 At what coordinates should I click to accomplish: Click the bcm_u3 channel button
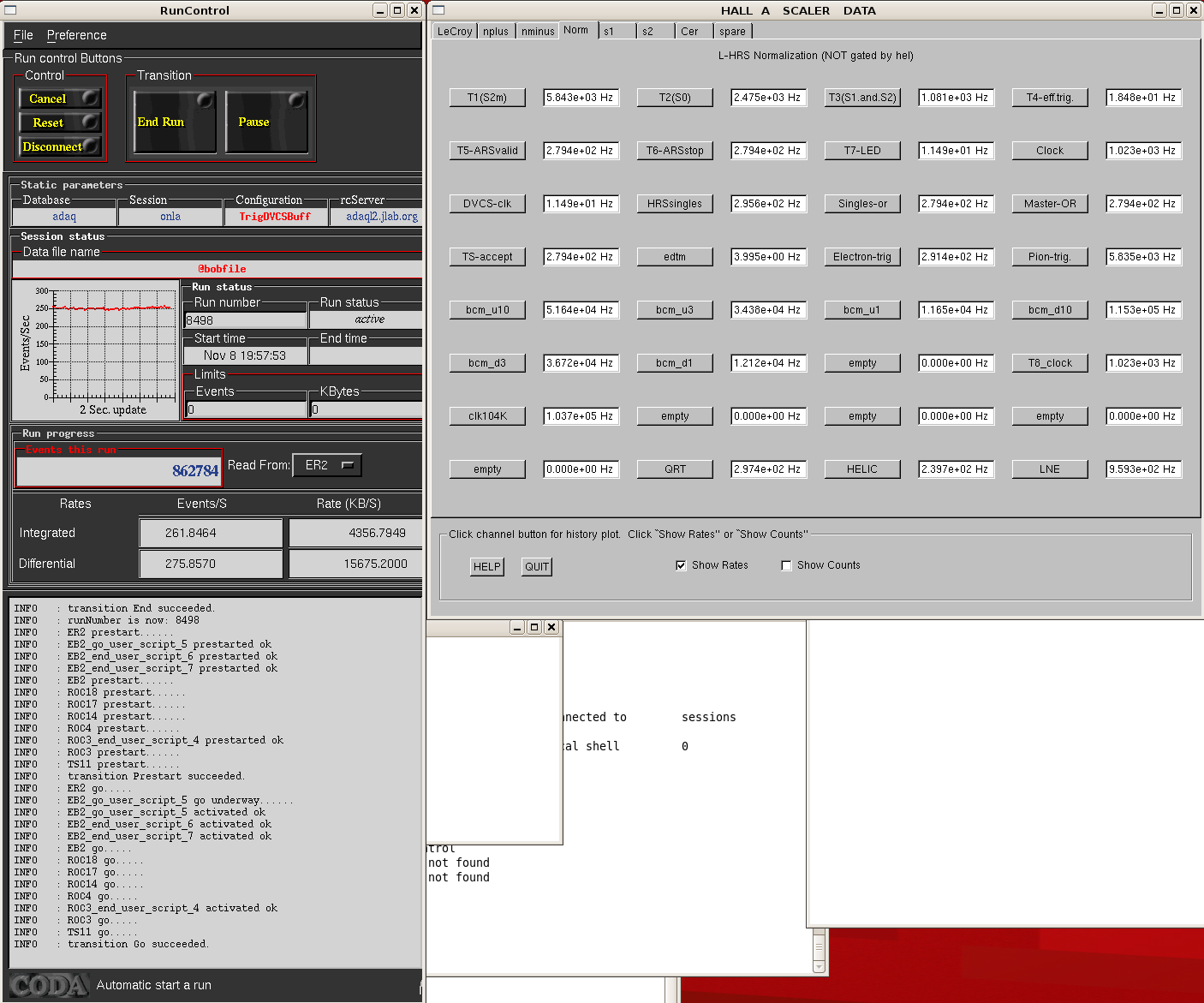point(675,310)
